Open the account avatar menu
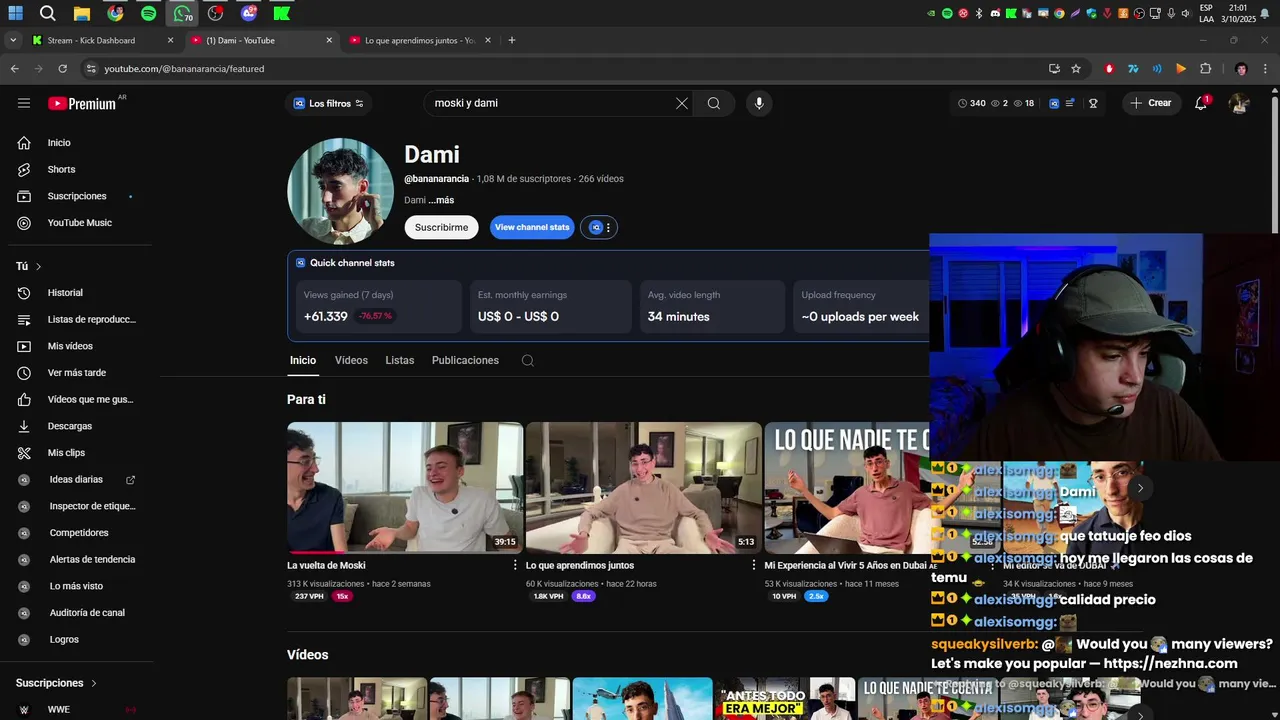This screenshot has width=1280, height=720. coord(1239,103)
